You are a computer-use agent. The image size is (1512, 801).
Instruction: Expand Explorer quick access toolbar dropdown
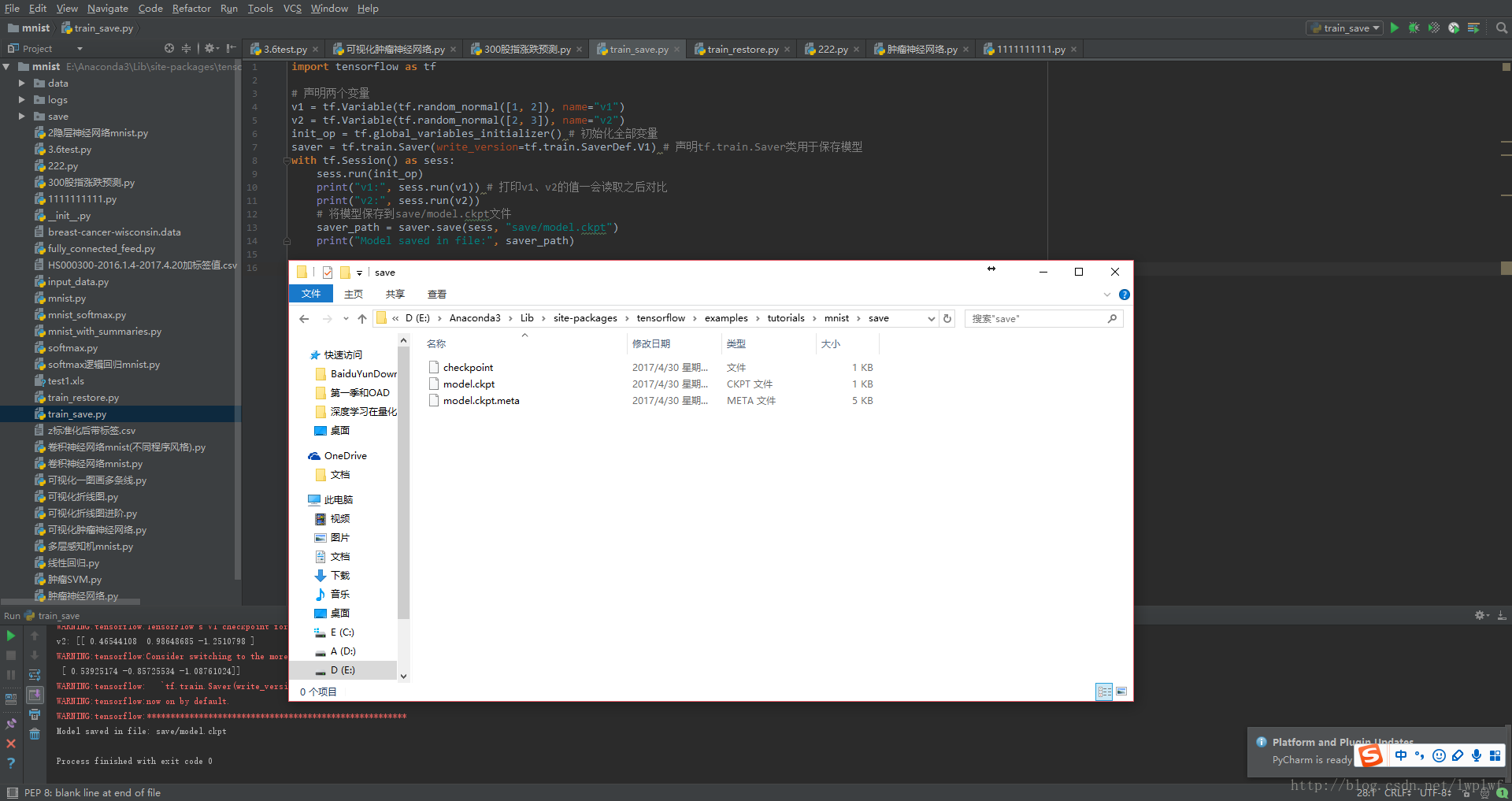(x=359, y=273)
